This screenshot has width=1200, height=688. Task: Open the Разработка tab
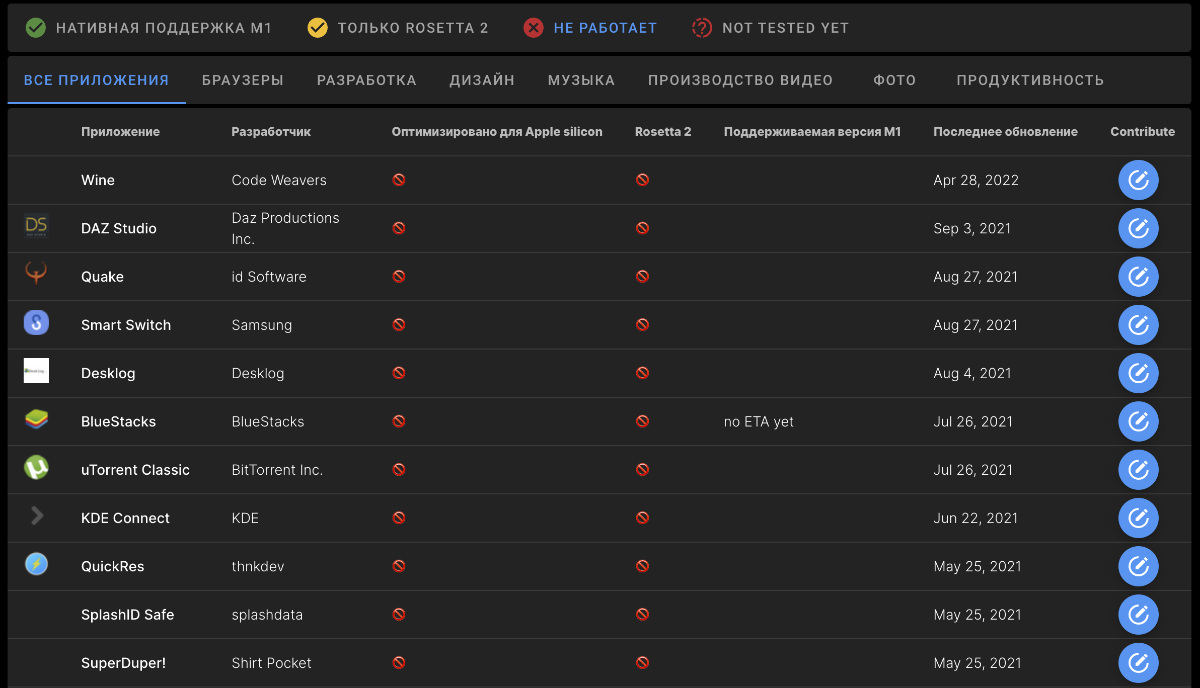[366, 80]
